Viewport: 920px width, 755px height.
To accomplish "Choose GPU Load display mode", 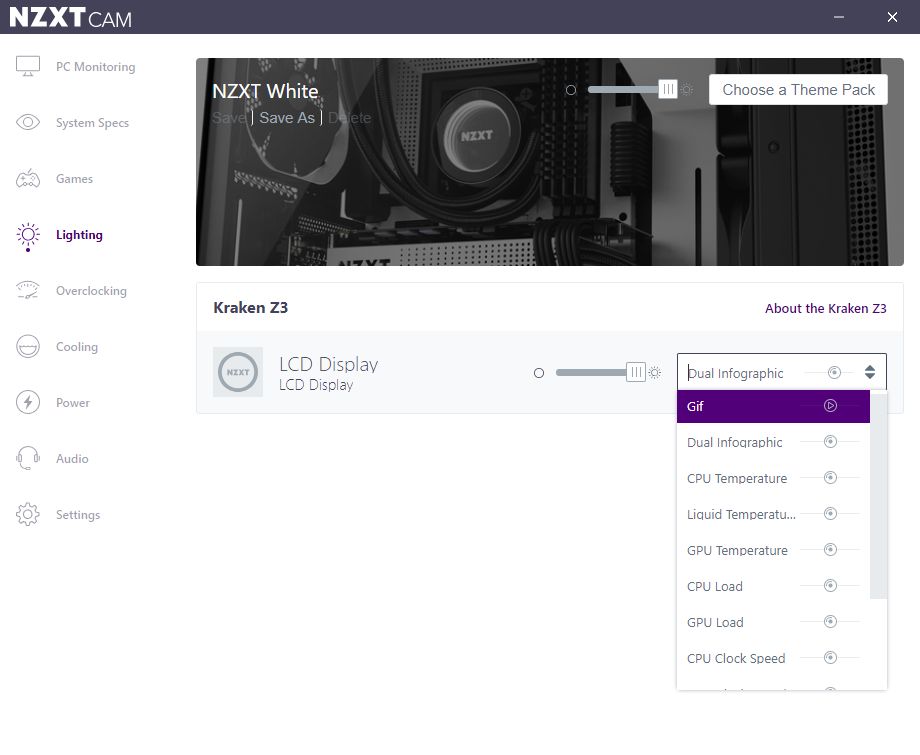I will (773, 622).
